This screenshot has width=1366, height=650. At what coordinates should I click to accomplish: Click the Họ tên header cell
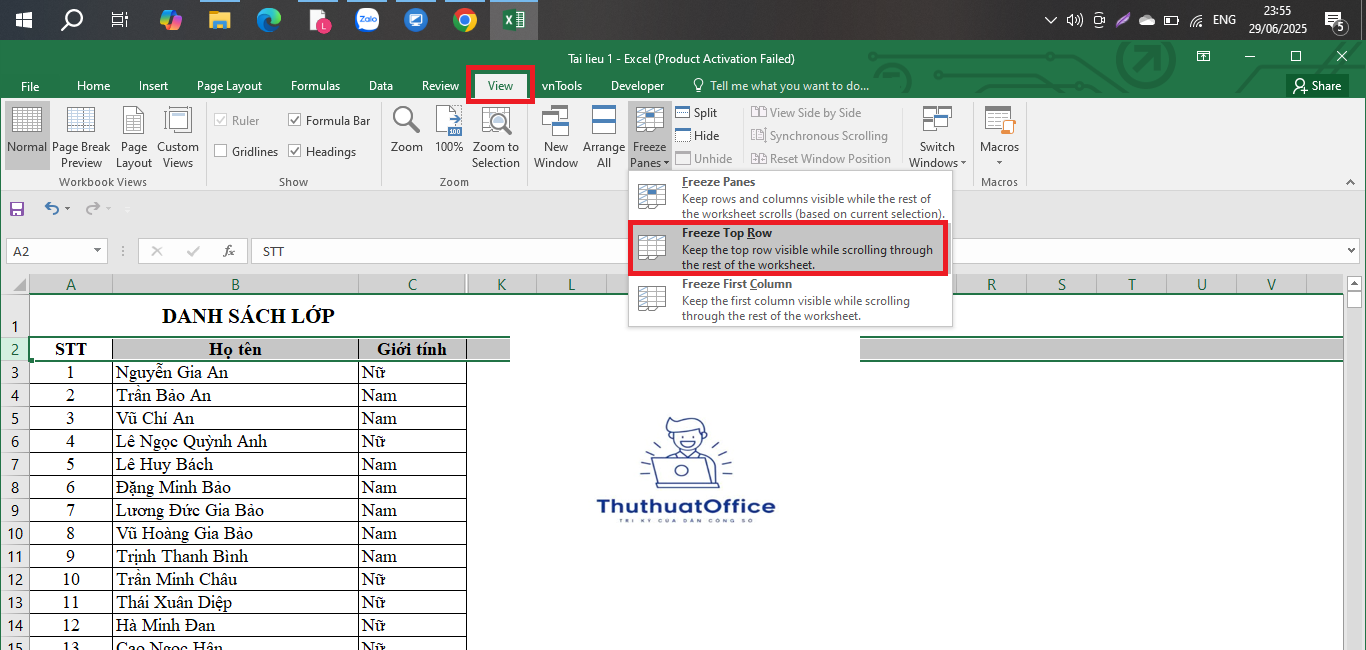pyautogui.click(x=235, y=349)
